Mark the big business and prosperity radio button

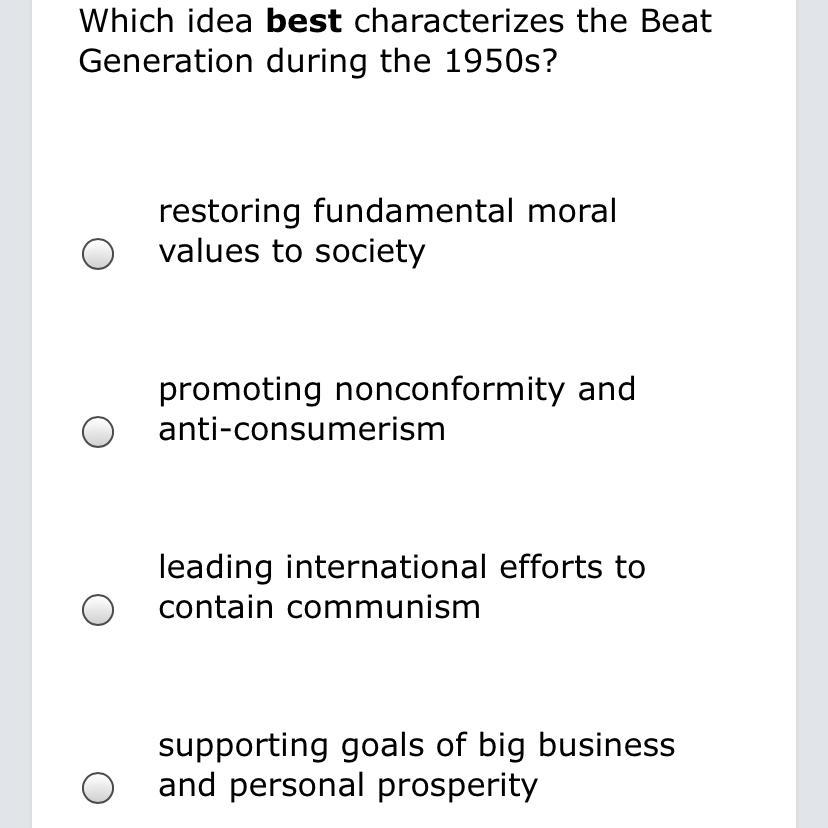(97, 788)
